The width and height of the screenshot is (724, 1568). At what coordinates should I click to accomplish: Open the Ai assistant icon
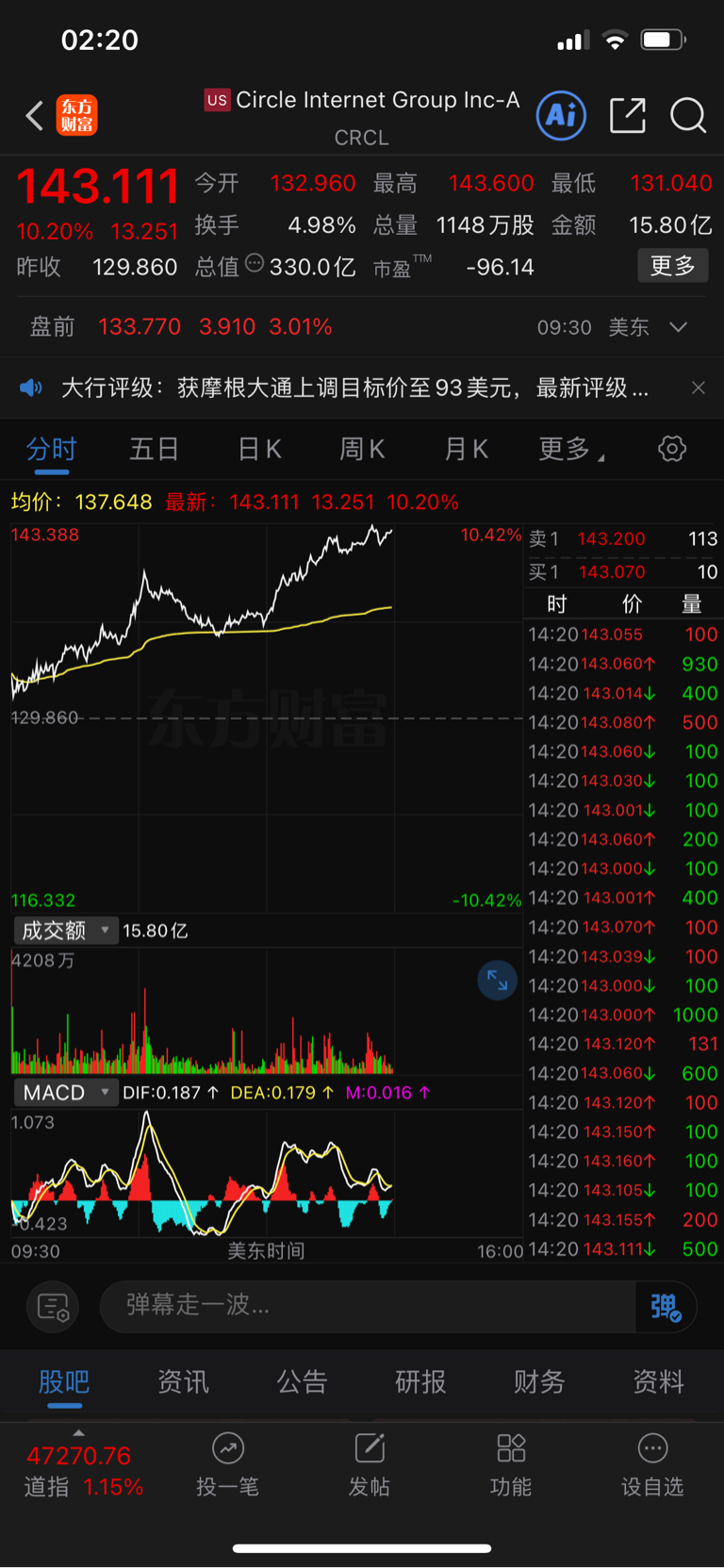561,115
